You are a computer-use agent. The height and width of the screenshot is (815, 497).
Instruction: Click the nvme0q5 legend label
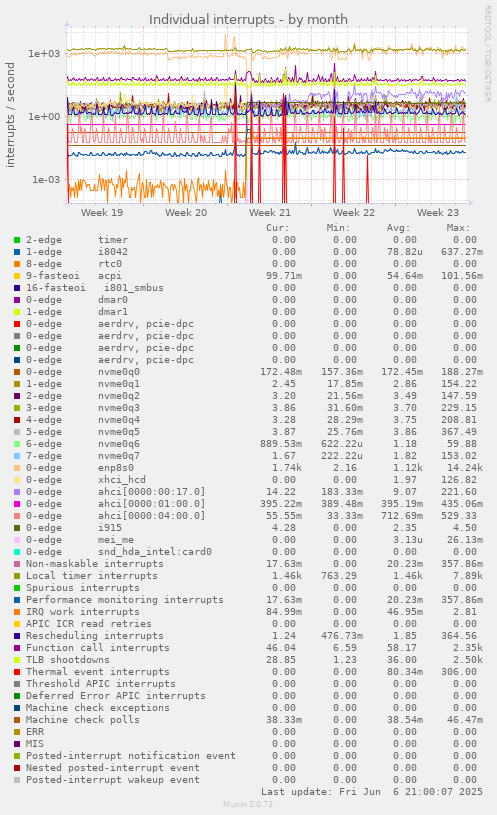pyautogui.click(x=119, y=431)
